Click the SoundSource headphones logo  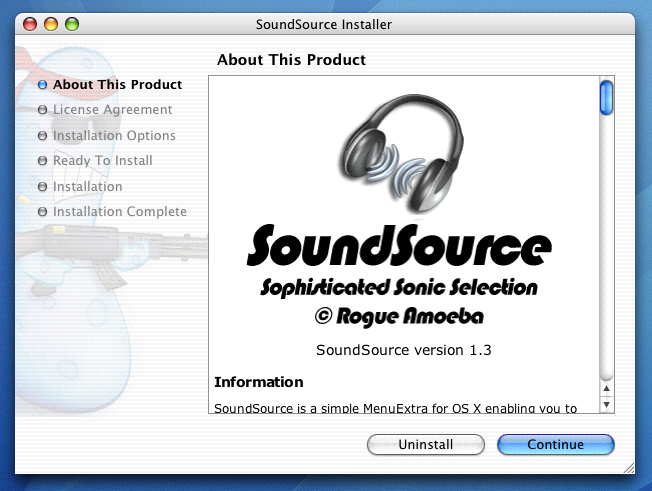click(403, 153)
